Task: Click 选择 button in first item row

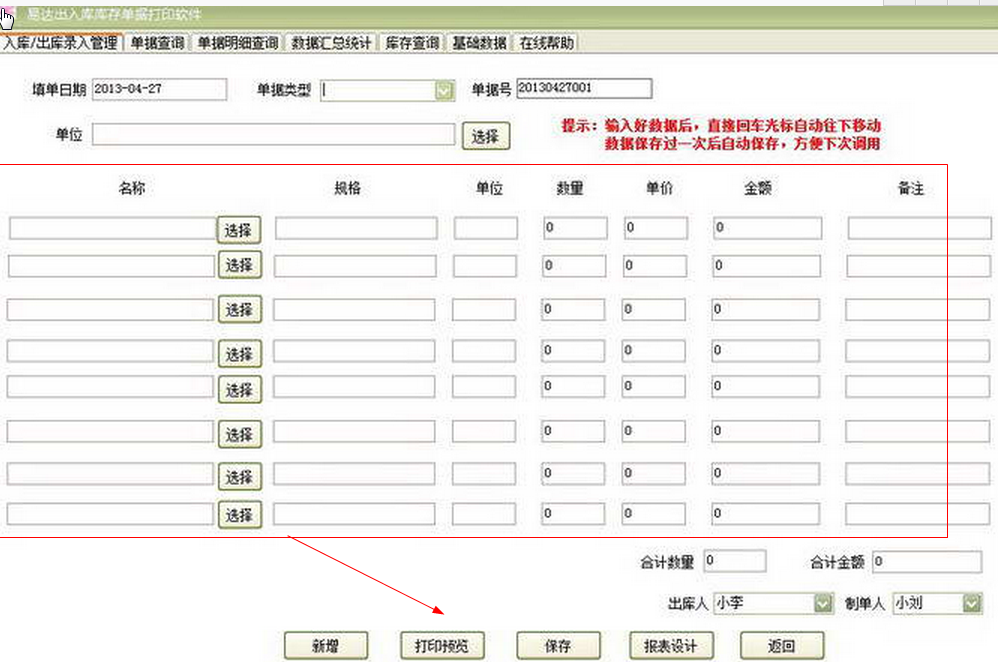Action: click(239, 230)
